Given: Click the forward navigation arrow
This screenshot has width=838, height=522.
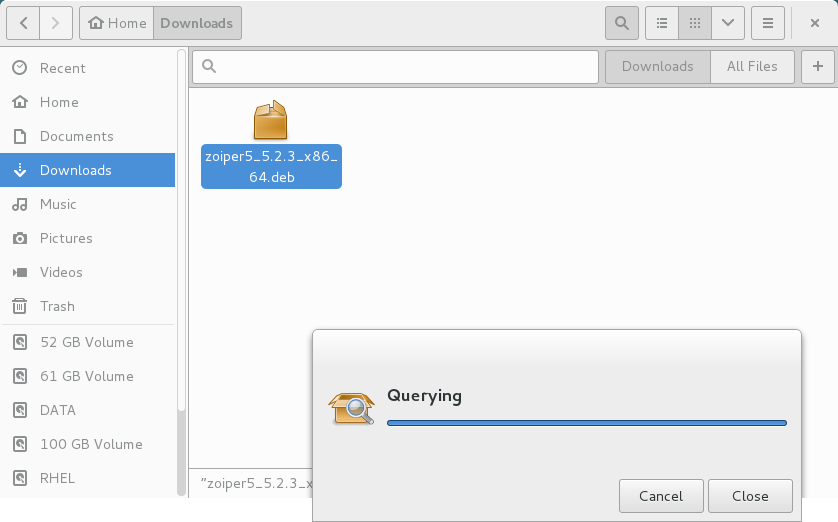Looking at the screenshot, I should [57, 22].
